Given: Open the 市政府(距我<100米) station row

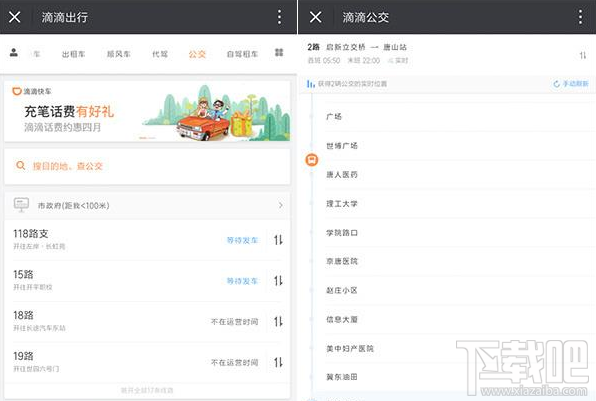Looking at the screenshot, I should [x=147, y=205].
